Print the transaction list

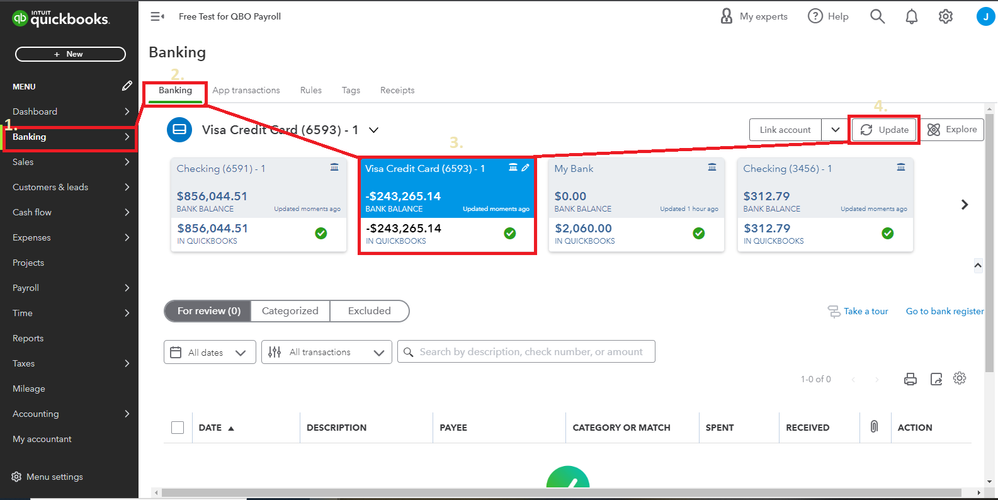(910, 379)
